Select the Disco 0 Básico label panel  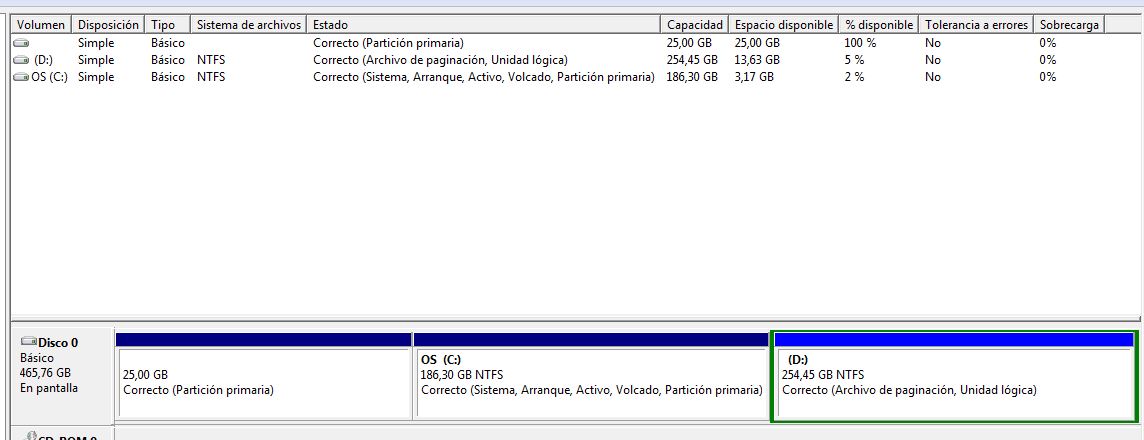pyautogui.click(x=61, y=372)
